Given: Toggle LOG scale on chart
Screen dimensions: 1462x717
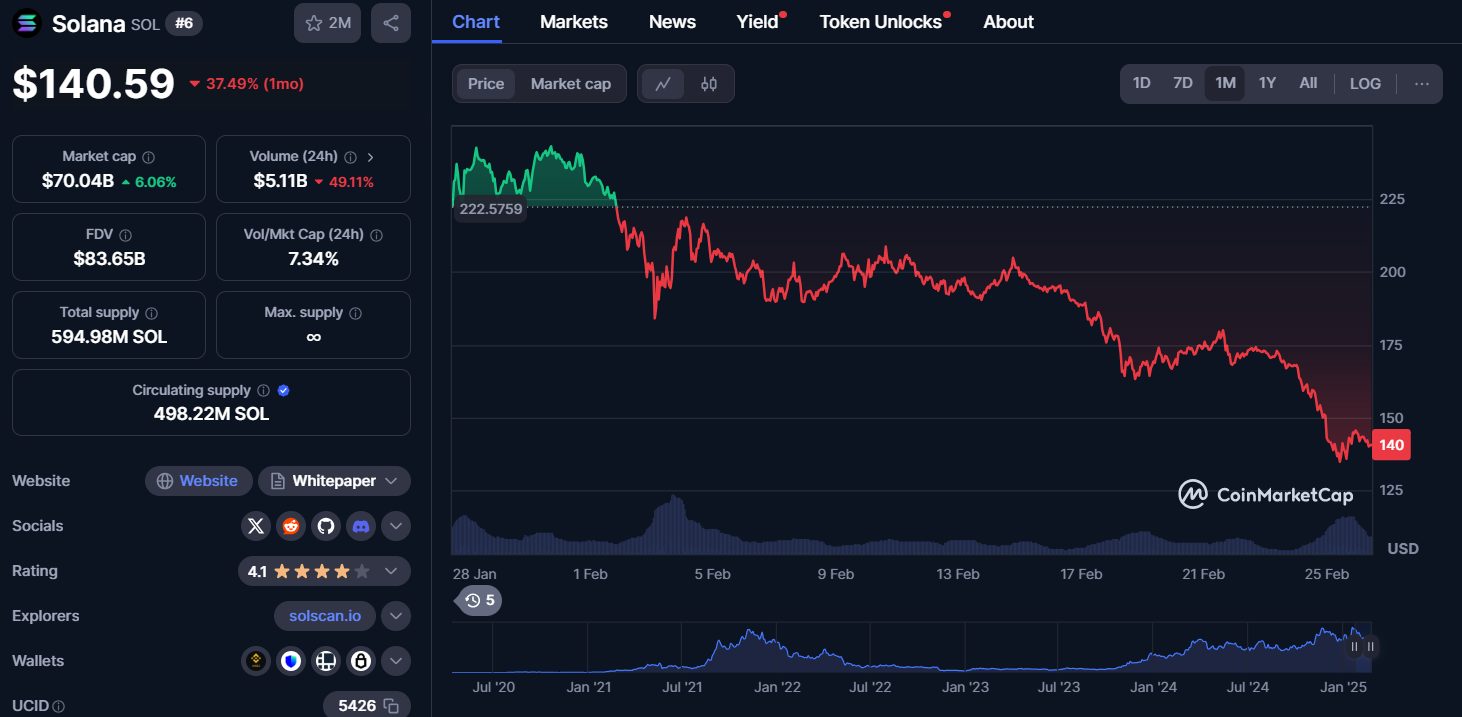Looking at the screenshot, I should (x=1365, y=84).
